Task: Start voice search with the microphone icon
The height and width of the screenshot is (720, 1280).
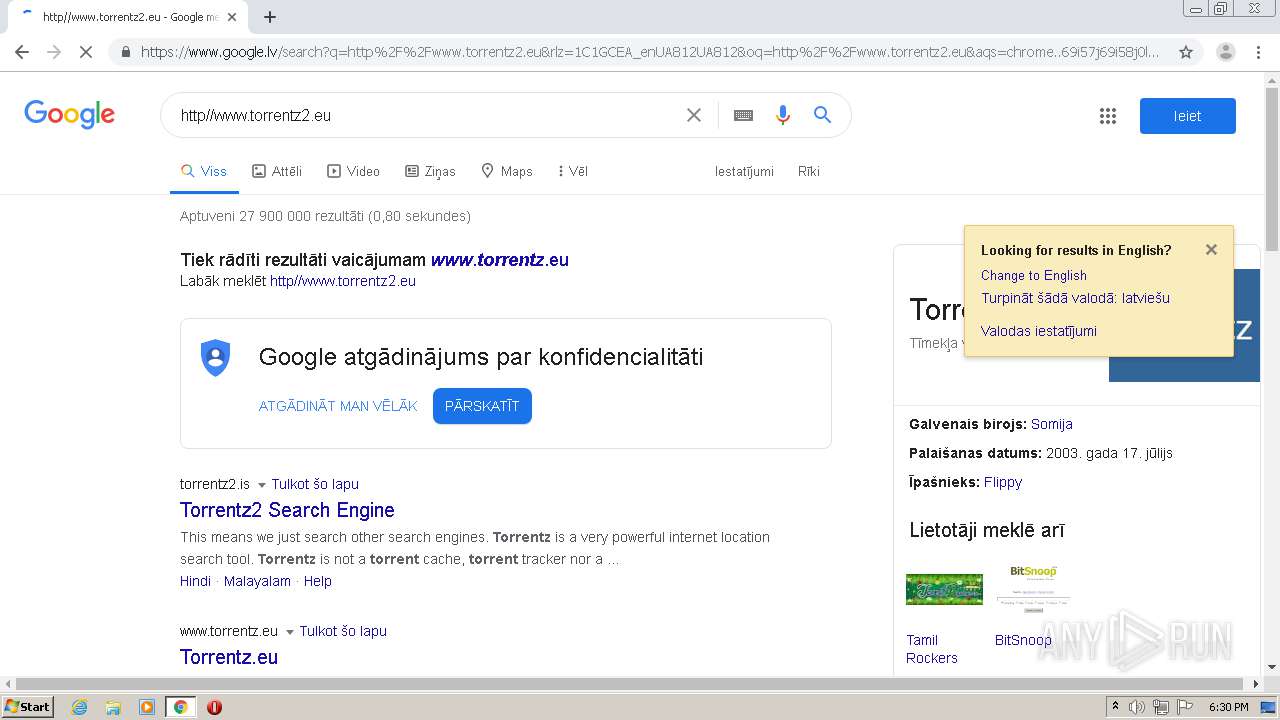Action: coord(783,115)
